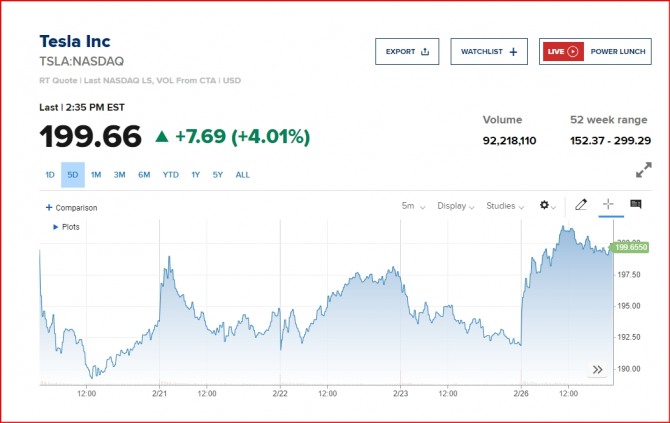Select the YTD time range
The image size is (670, 423).
171,175
